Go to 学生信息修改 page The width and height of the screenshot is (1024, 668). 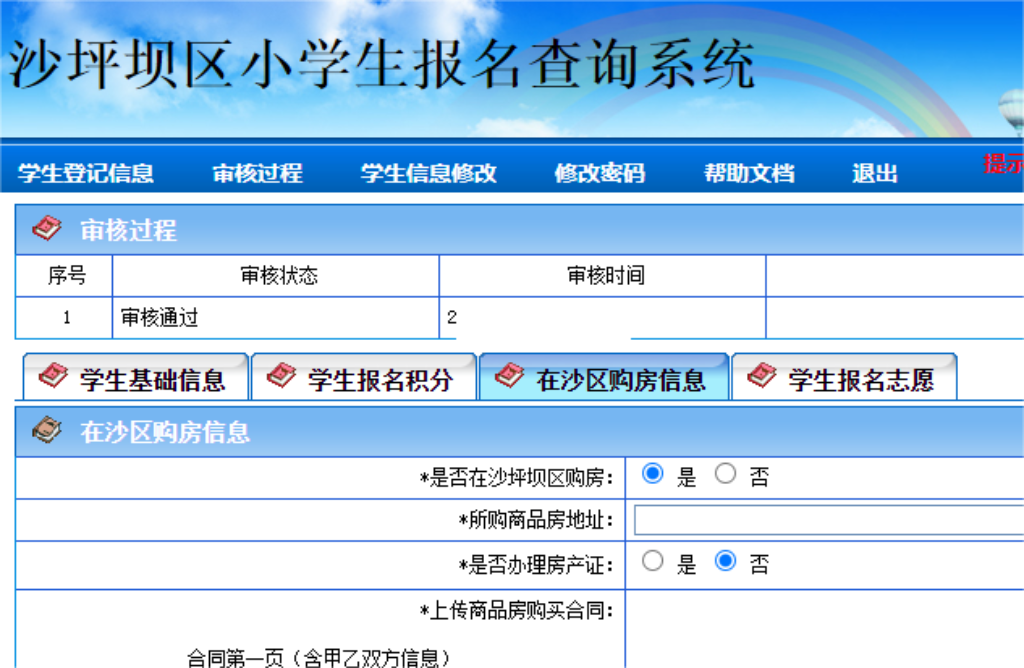428,173
